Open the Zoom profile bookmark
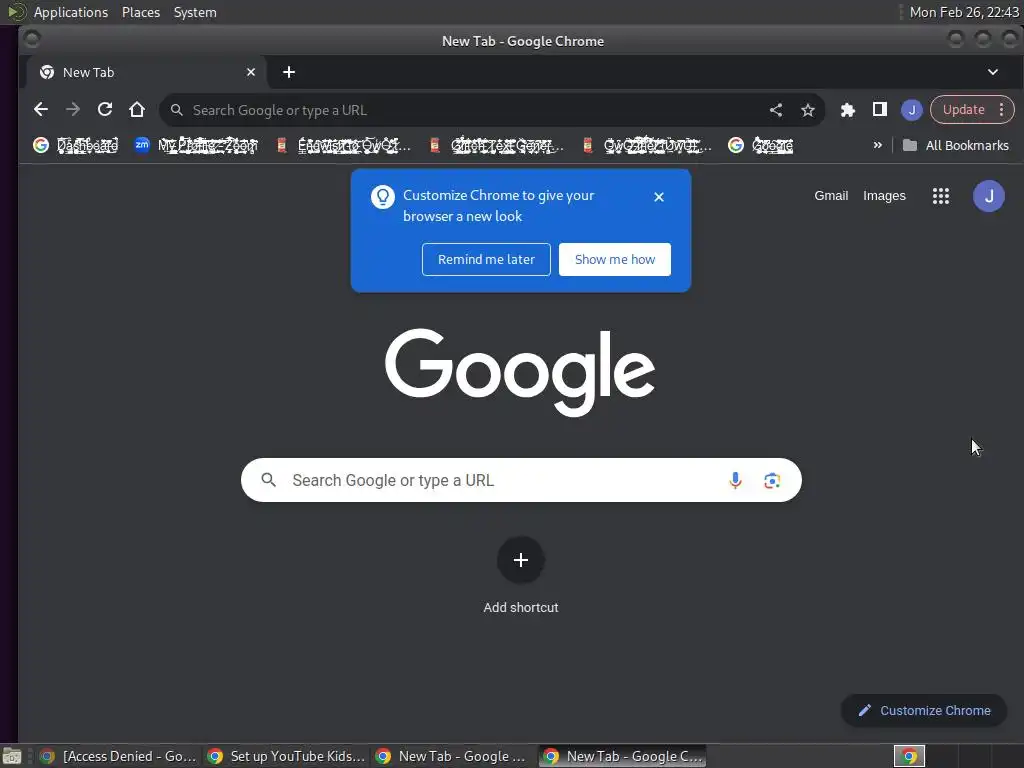Image resolution: width=1024 pixels, height=768 pixels. coord(196,145)
